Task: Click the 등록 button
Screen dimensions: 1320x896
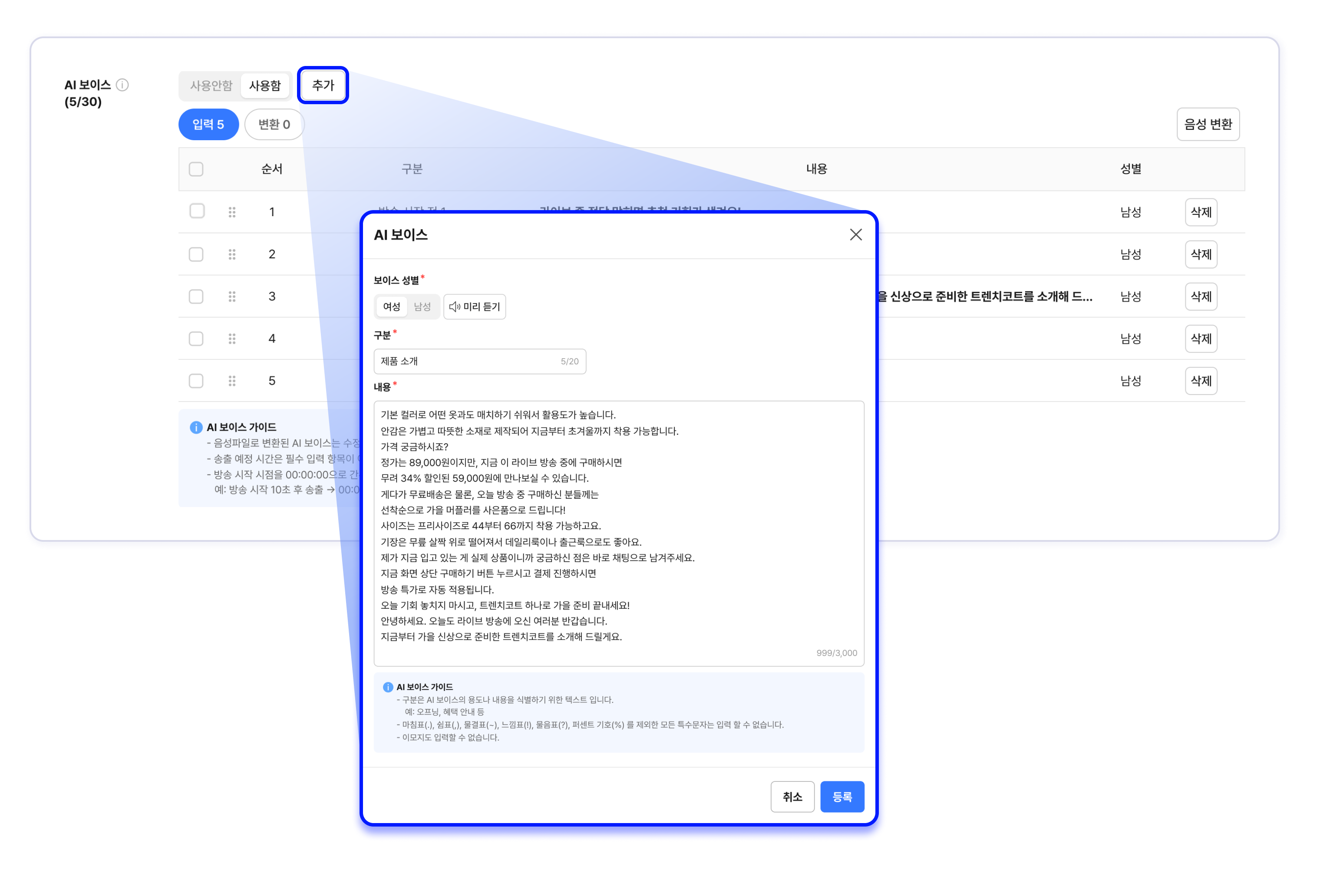Action: (842, 797)
